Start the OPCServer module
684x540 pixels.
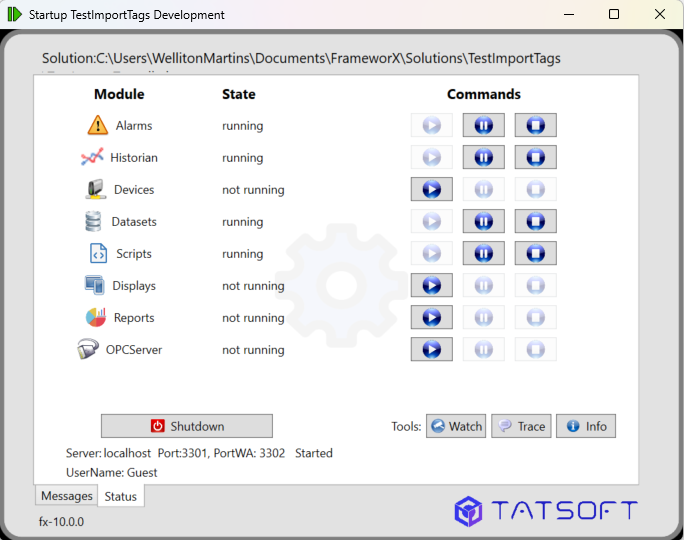click(431, 349)
